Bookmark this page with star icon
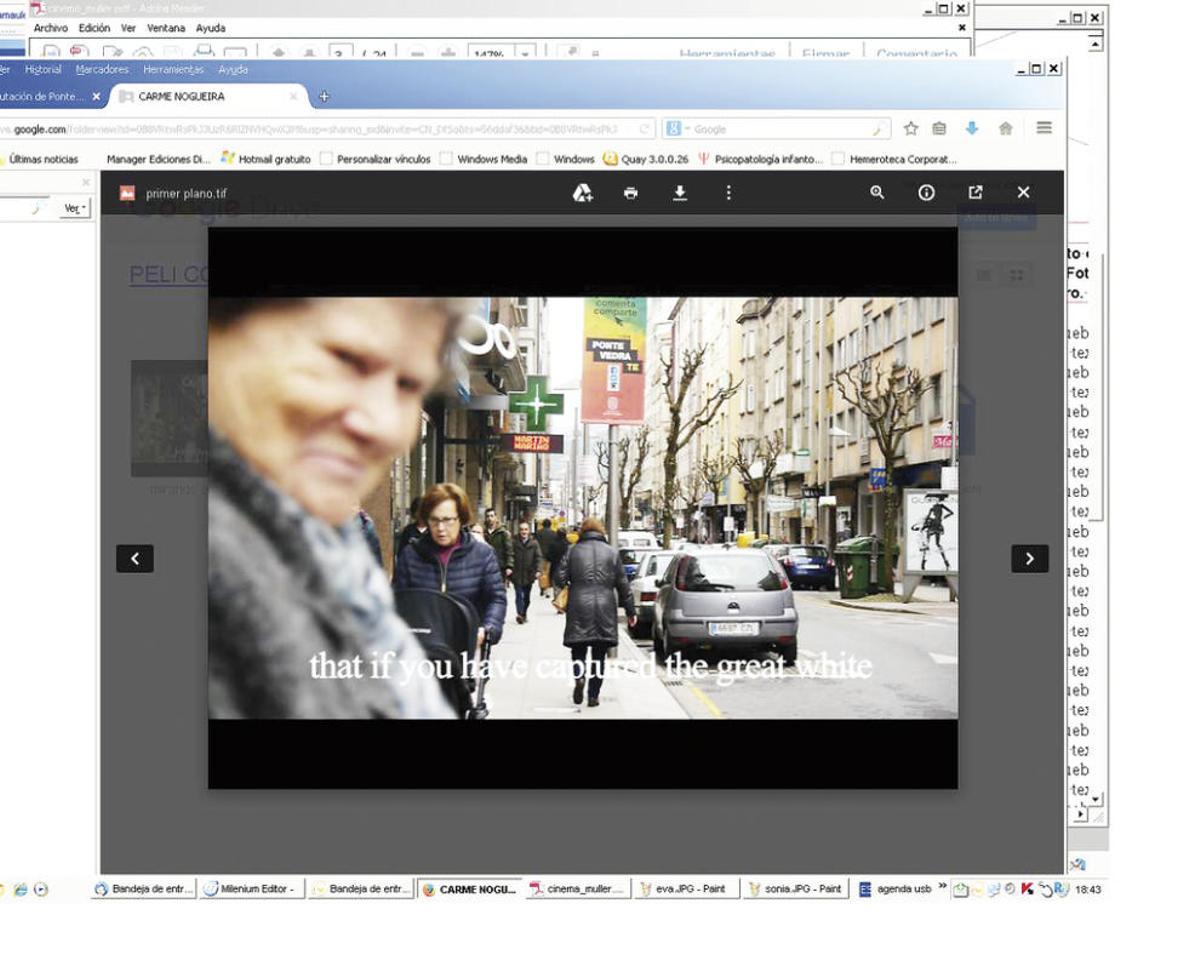Viewport: 1200px width, 960px height. point(910,128)
